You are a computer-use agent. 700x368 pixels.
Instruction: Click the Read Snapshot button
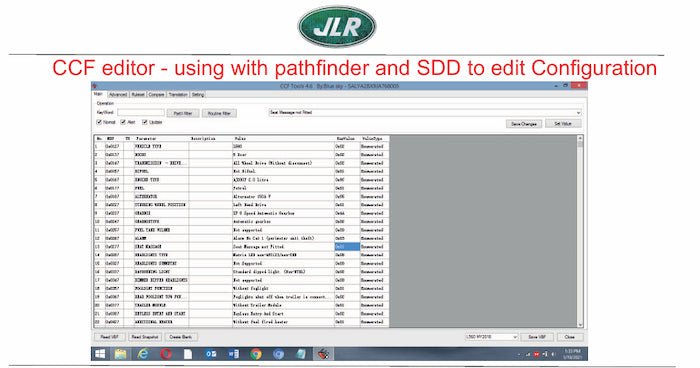click(x=145, y=337)
